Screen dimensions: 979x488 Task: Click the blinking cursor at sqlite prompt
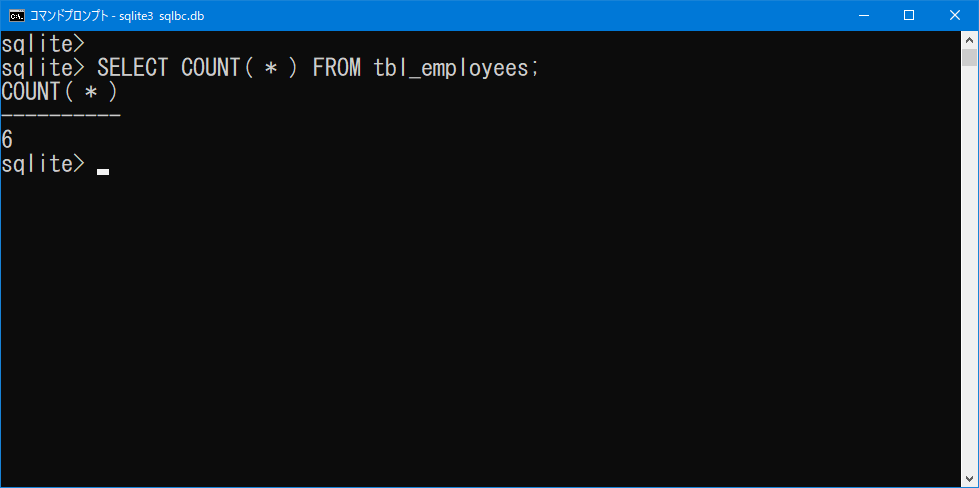(103, 172)
